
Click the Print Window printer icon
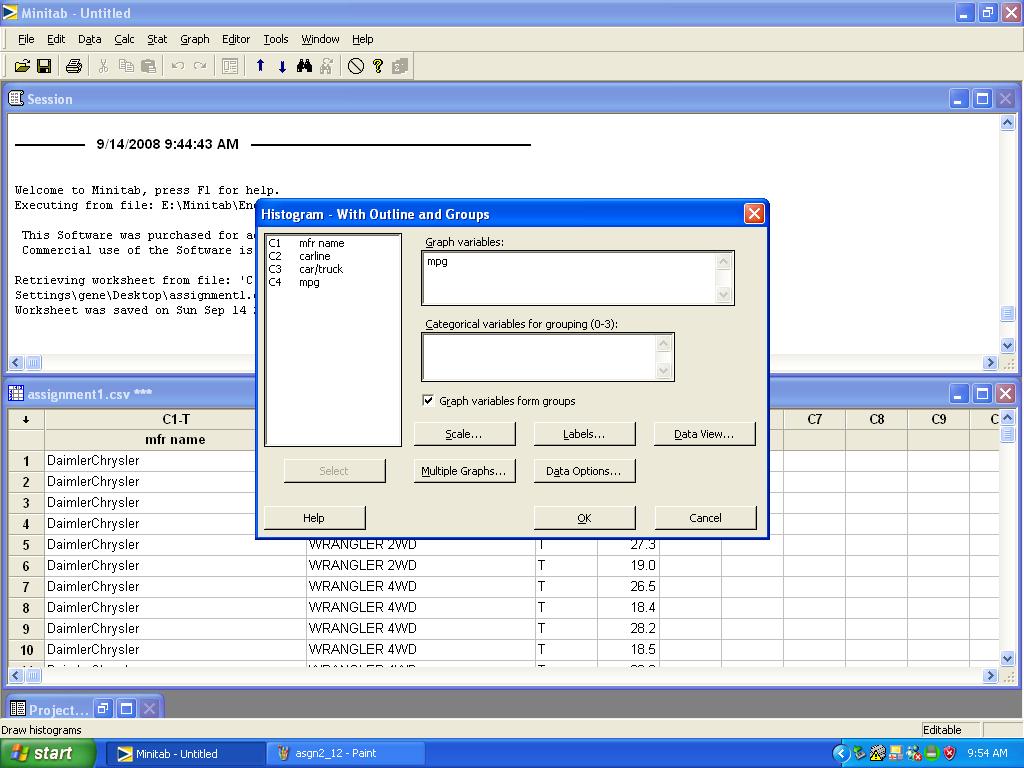(x=73, y=66)
